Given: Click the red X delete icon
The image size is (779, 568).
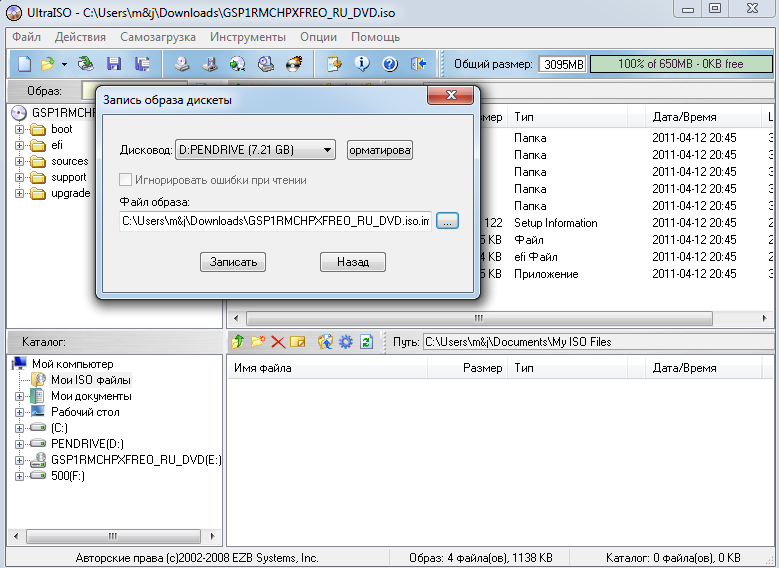Looking at the screenshot, I should 278,342.
